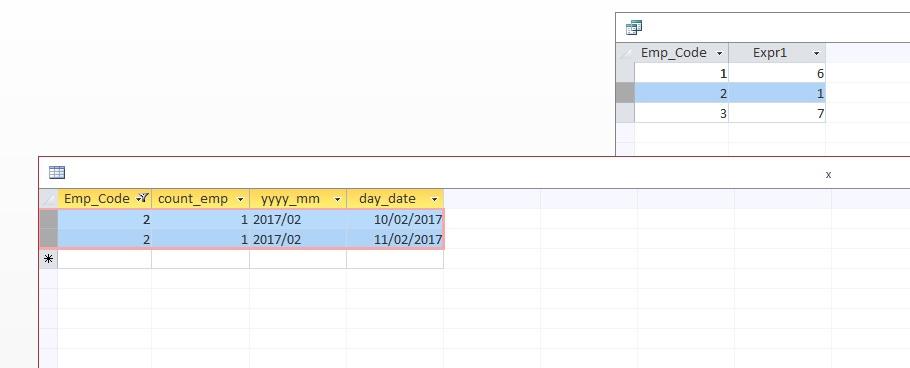The height and width of the screenshot is (368, 910).
Task: Select the row selector for Emp_Code 3
Action: (x=625, y=113)
